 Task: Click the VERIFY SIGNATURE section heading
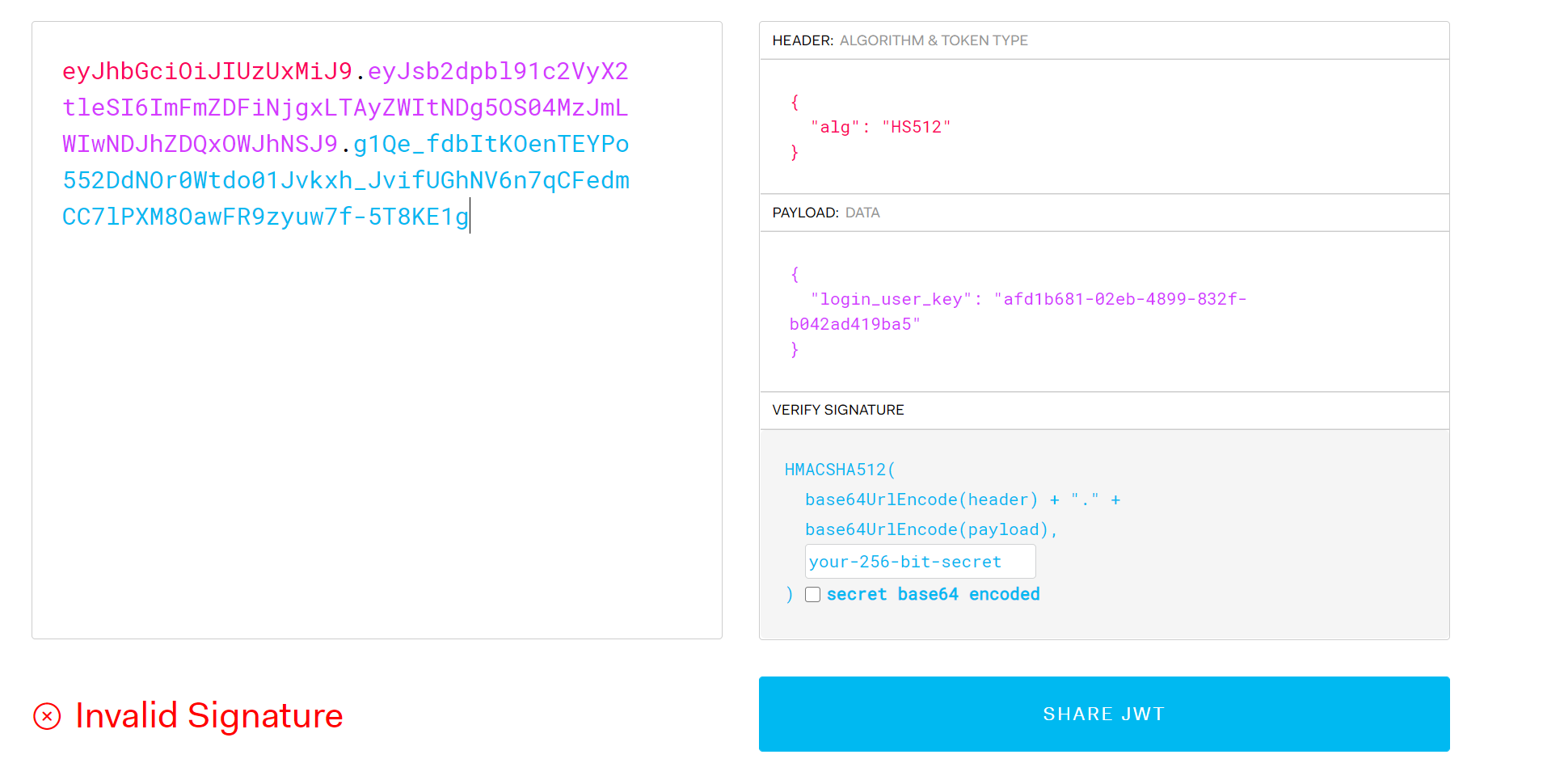tap(837, 410)
